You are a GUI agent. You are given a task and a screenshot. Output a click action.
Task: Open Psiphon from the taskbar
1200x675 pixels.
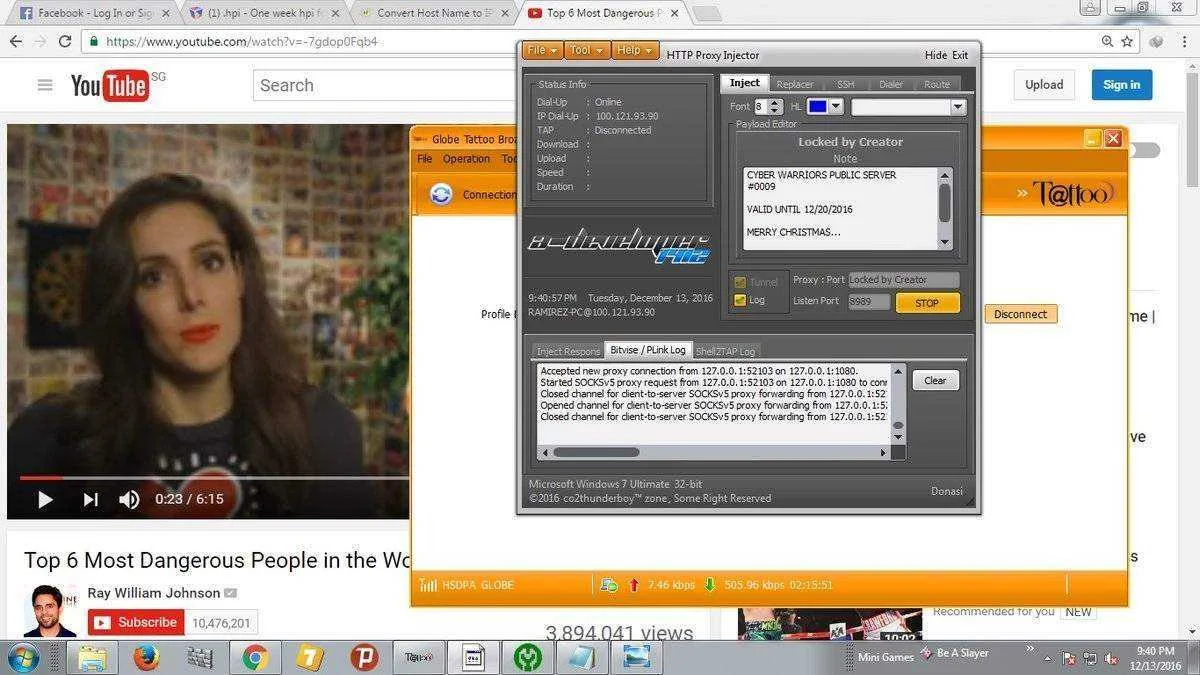[364, 657]
